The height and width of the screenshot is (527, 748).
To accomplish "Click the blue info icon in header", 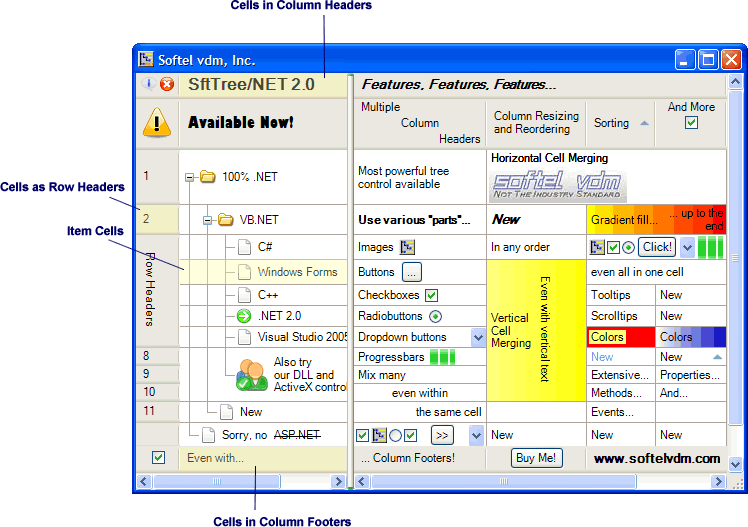I will [149, 85].
